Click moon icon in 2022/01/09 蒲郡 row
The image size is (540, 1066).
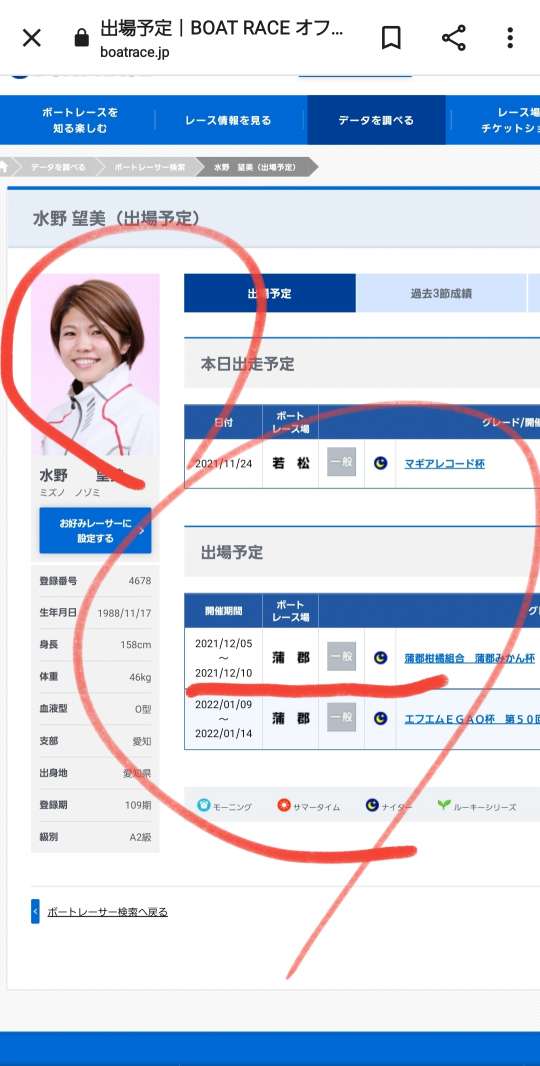coord(381,718)
